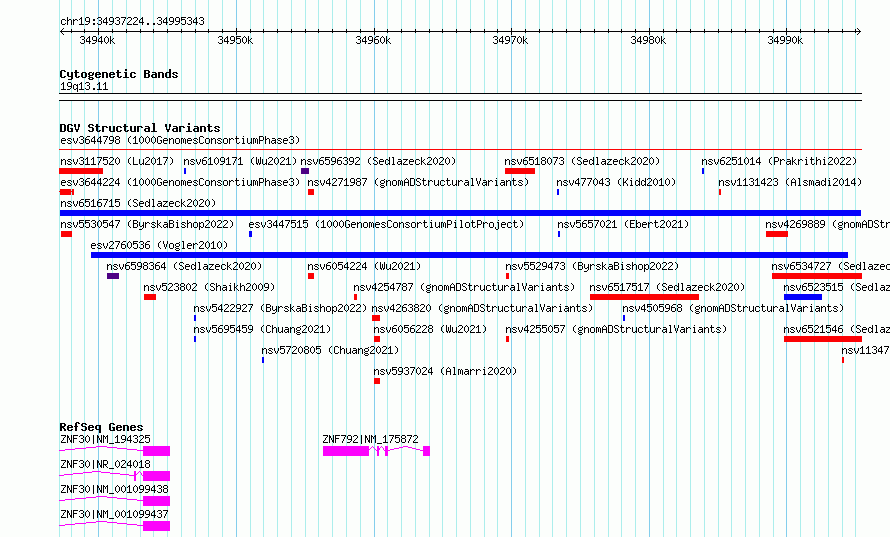Open nsv477043 (Kidd2010) variant label

pos(616,182)
